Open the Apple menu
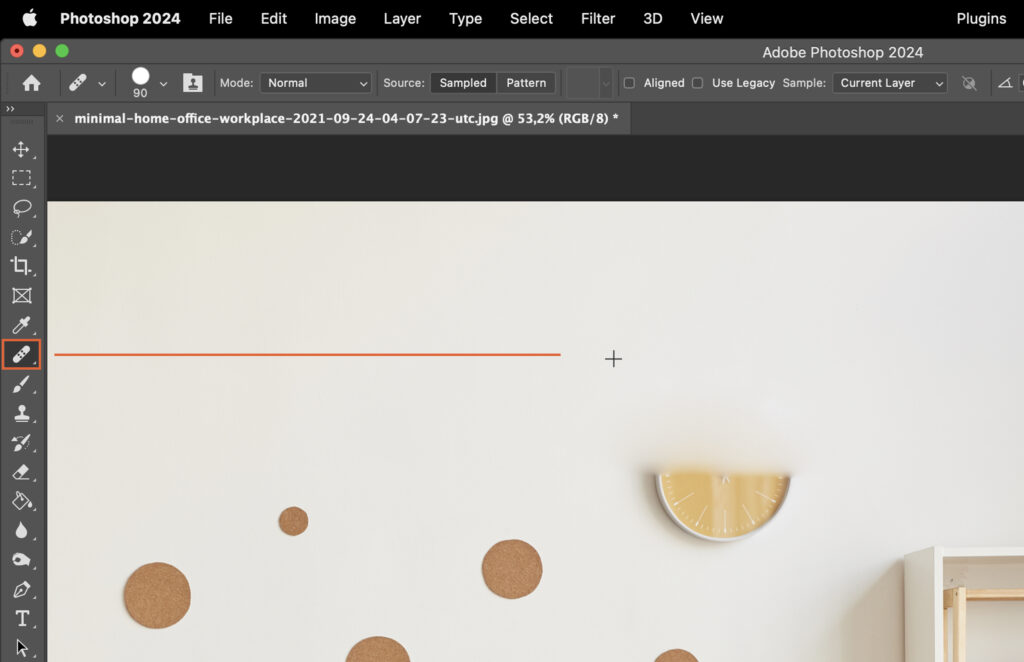1024x662 pixels. 28,18
